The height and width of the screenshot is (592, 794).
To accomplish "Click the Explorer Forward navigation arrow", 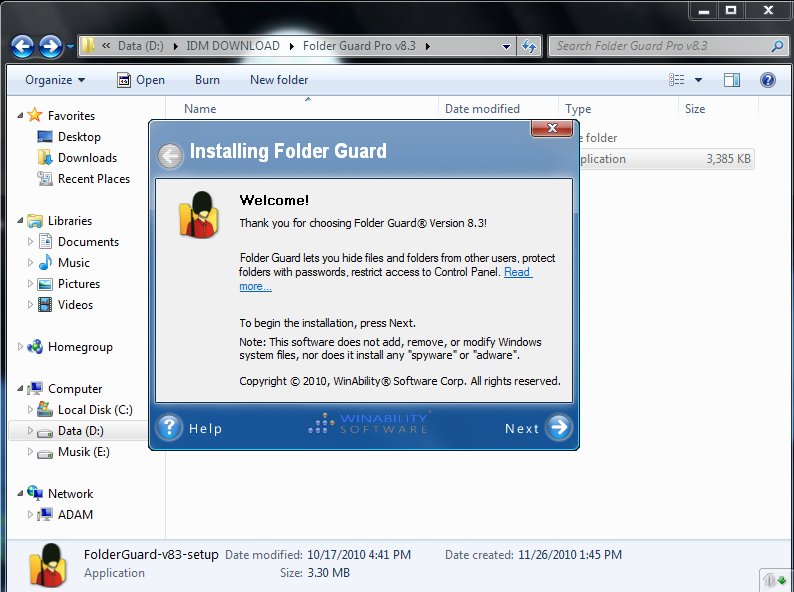I will [x=51, y=47].
